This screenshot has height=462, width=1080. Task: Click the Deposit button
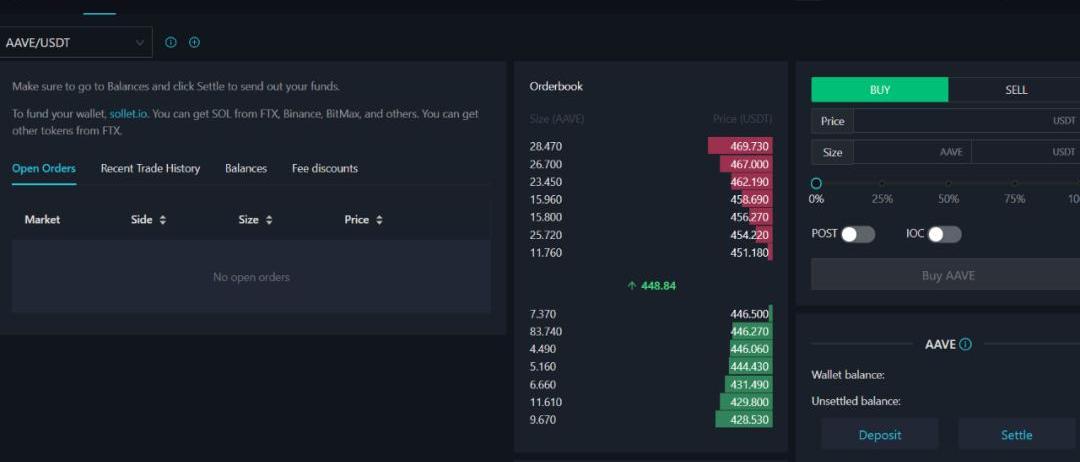(x=880, y=435)
